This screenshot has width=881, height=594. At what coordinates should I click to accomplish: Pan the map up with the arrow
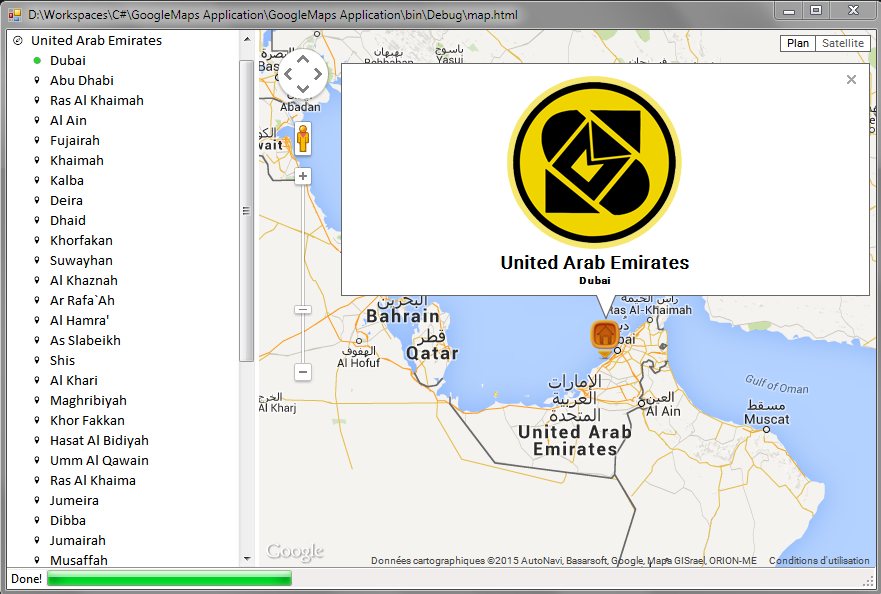tap(303, 59)
